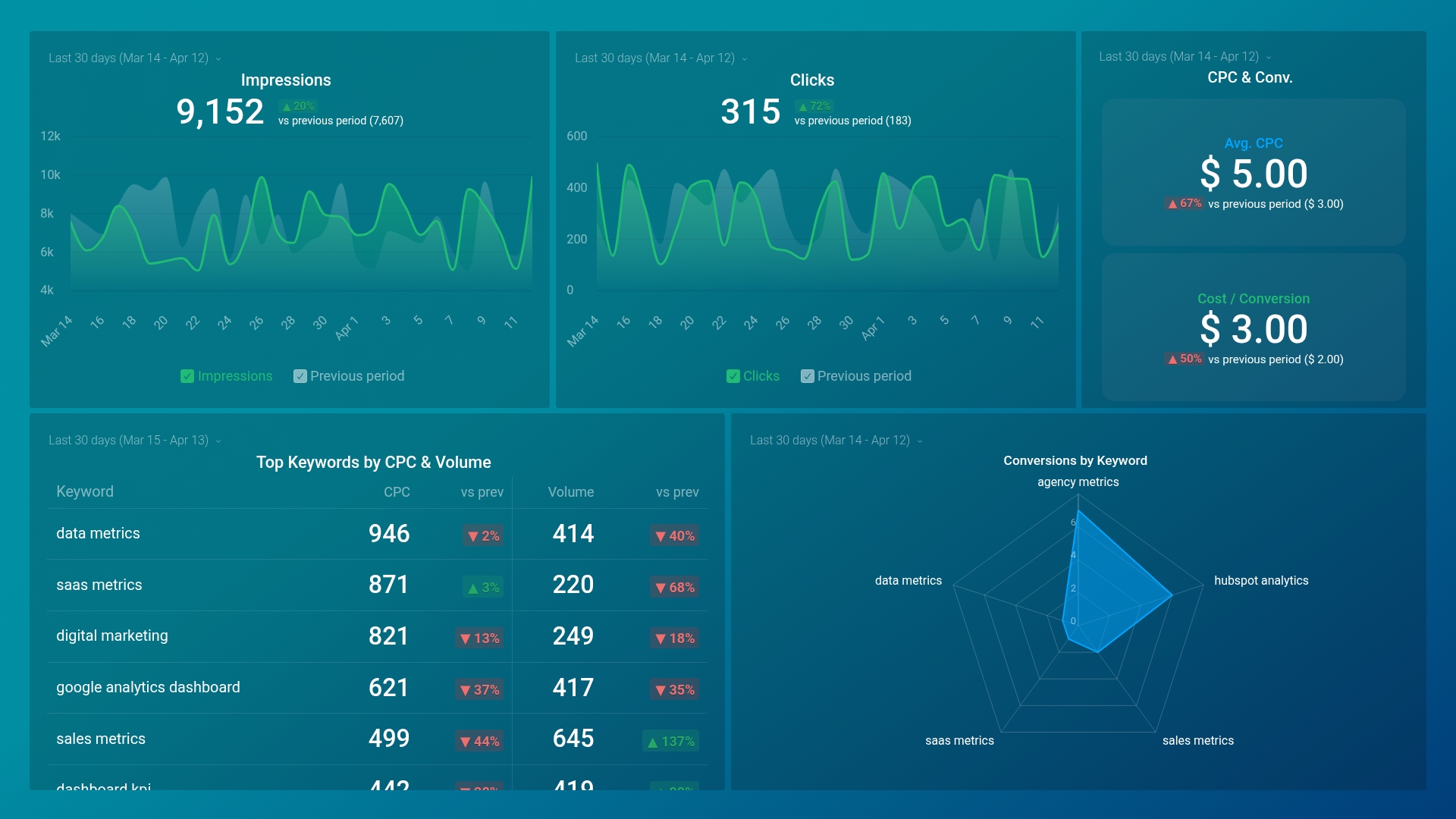
Task: Toggle the Clicks legend checkbox
Action: click(732, 375)
